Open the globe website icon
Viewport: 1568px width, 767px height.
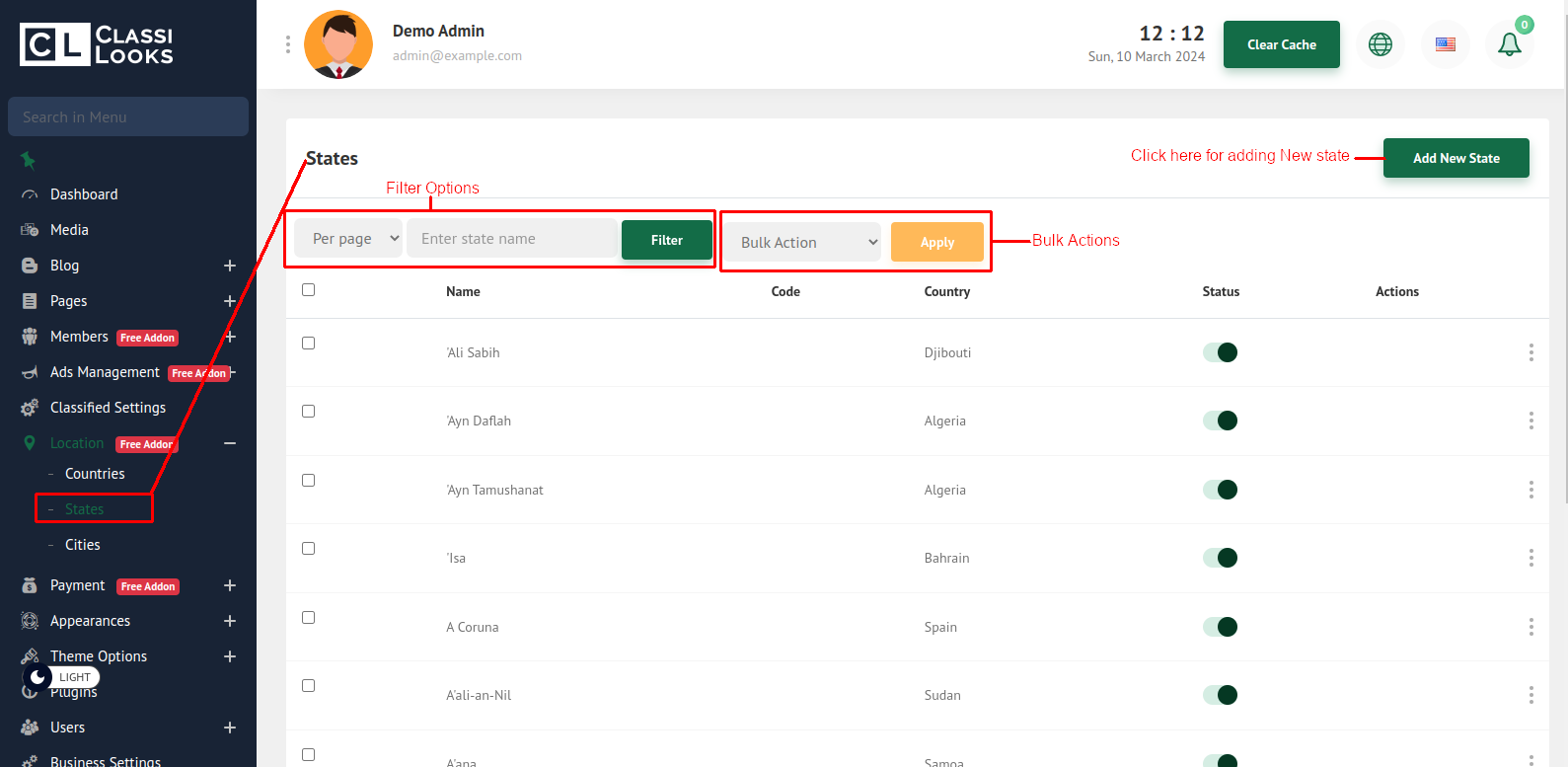1380,44
